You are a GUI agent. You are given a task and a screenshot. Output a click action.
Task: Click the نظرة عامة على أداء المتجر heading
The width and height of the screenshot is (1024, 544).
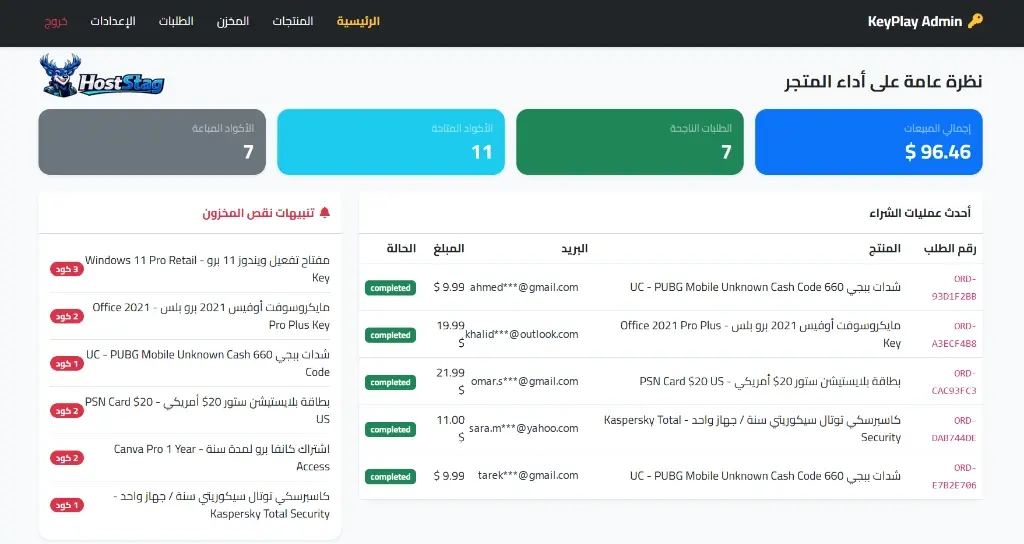pyautogui.click(x=884, y=82)
